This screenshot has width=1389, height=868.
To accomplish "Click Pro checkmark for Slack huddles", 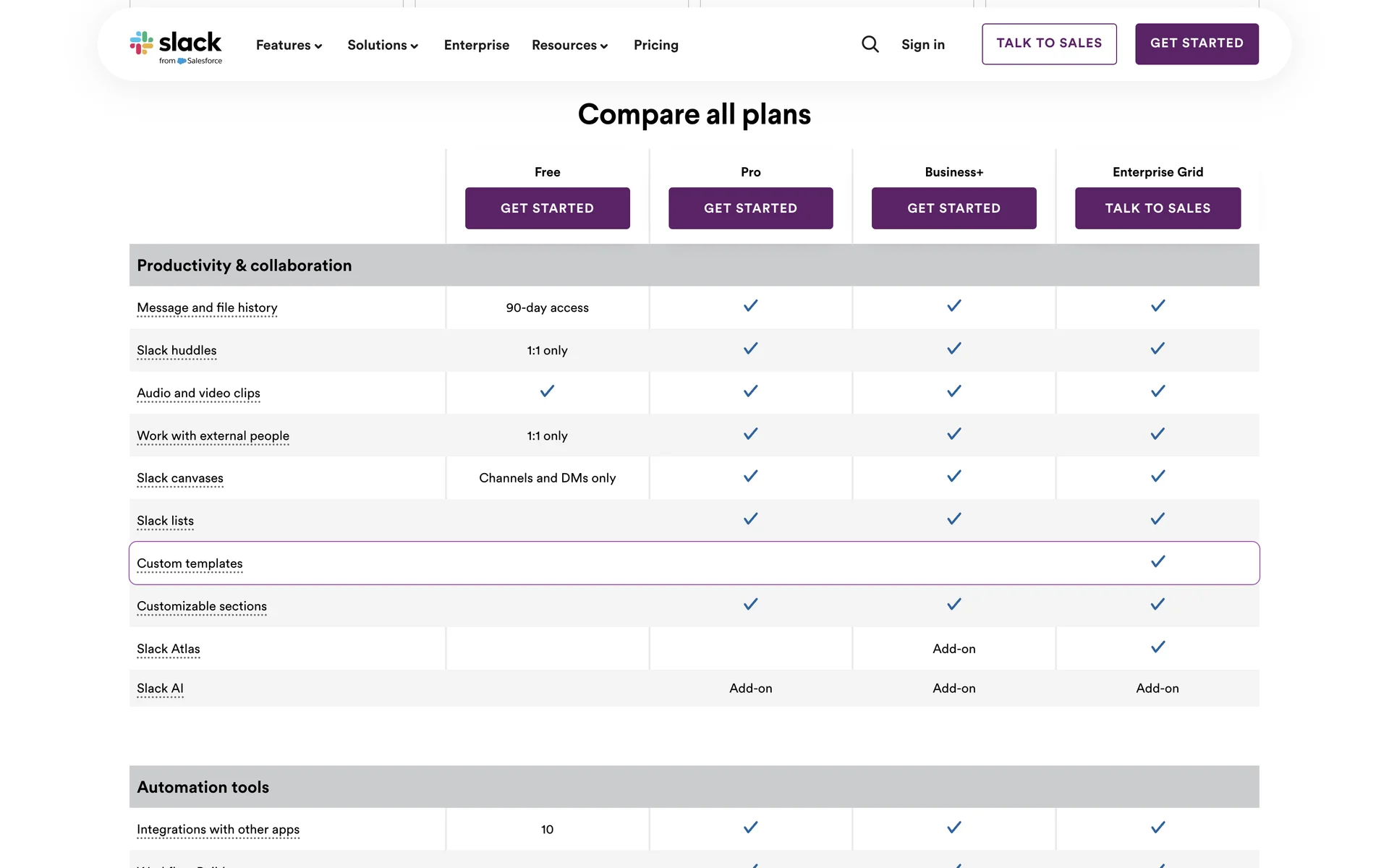I will click(750, 349).
